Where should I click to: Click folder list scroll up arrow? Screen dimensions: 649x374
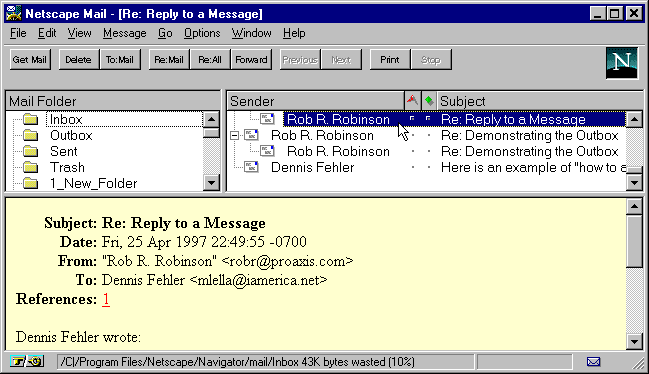click(211, 120)
